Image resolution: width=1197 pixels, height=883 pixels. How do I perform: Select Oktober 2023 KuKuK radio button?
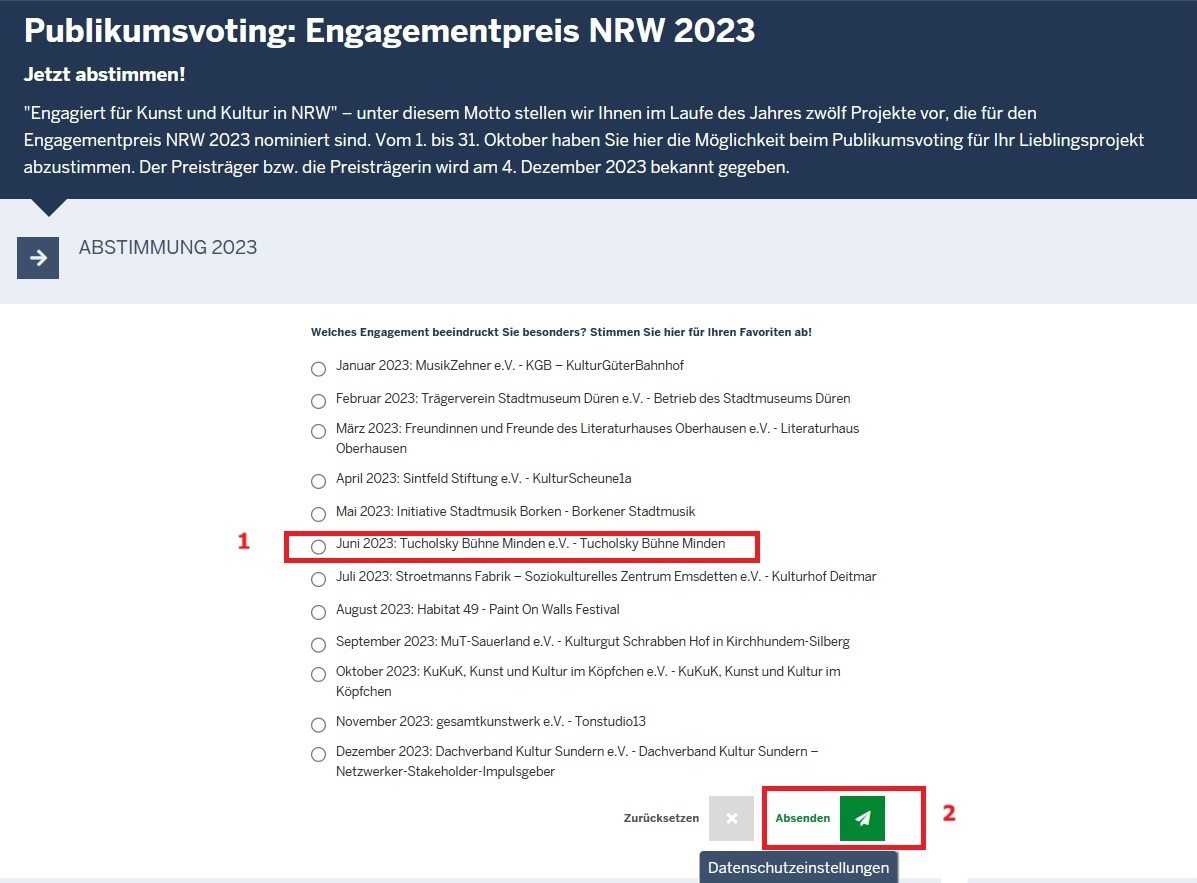[x=318, y=675]
